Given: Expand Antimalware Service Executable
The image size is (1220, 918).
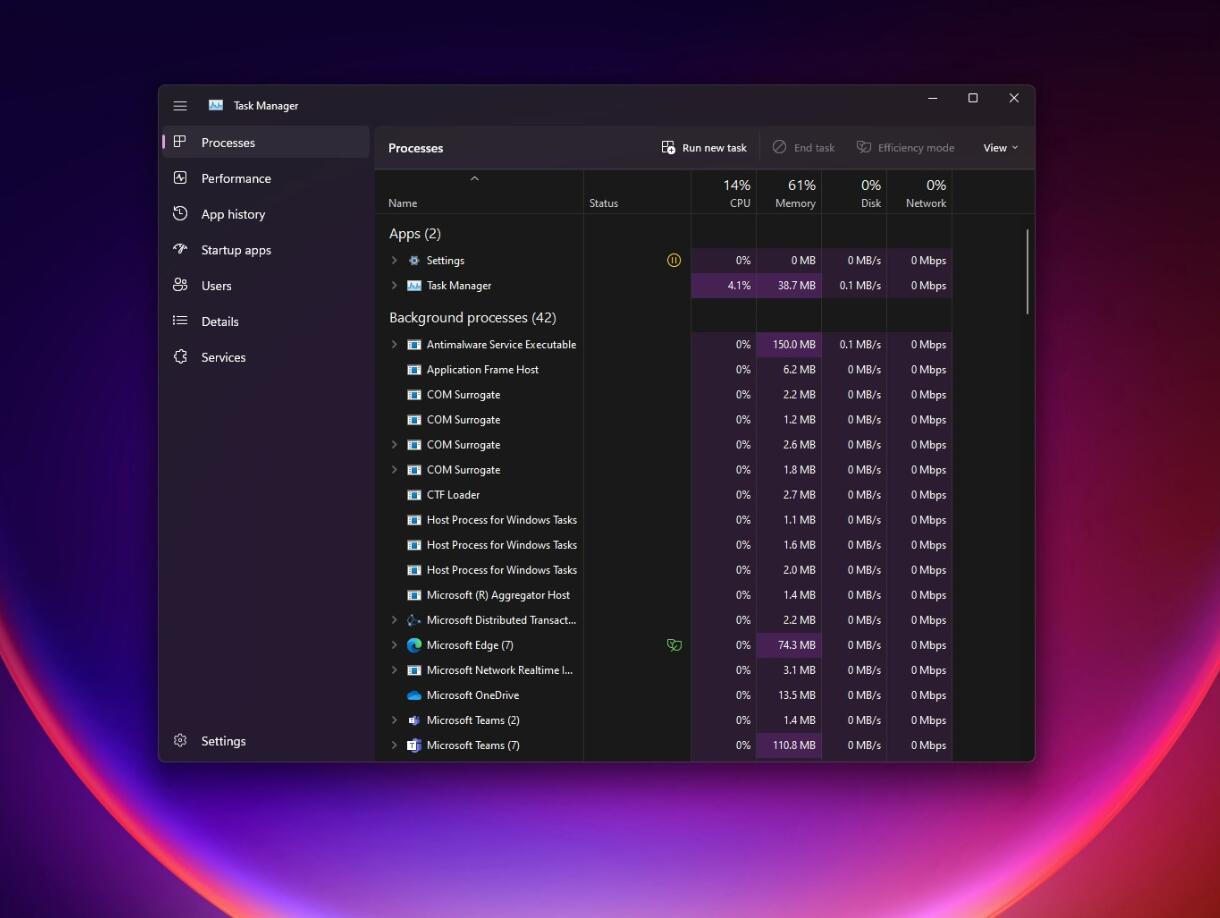Looking at the screenshot, I should [394, 344].
